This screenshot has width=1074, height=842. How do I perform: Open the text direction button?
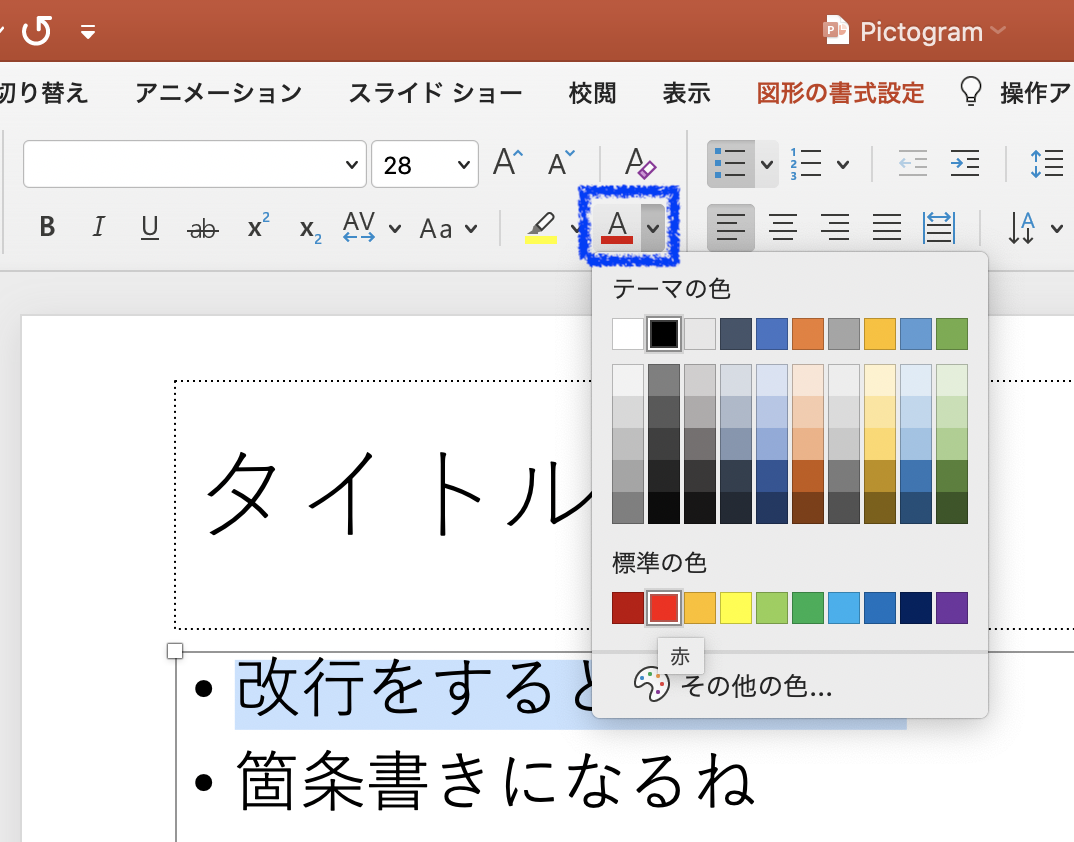[x=1021, y=228]
